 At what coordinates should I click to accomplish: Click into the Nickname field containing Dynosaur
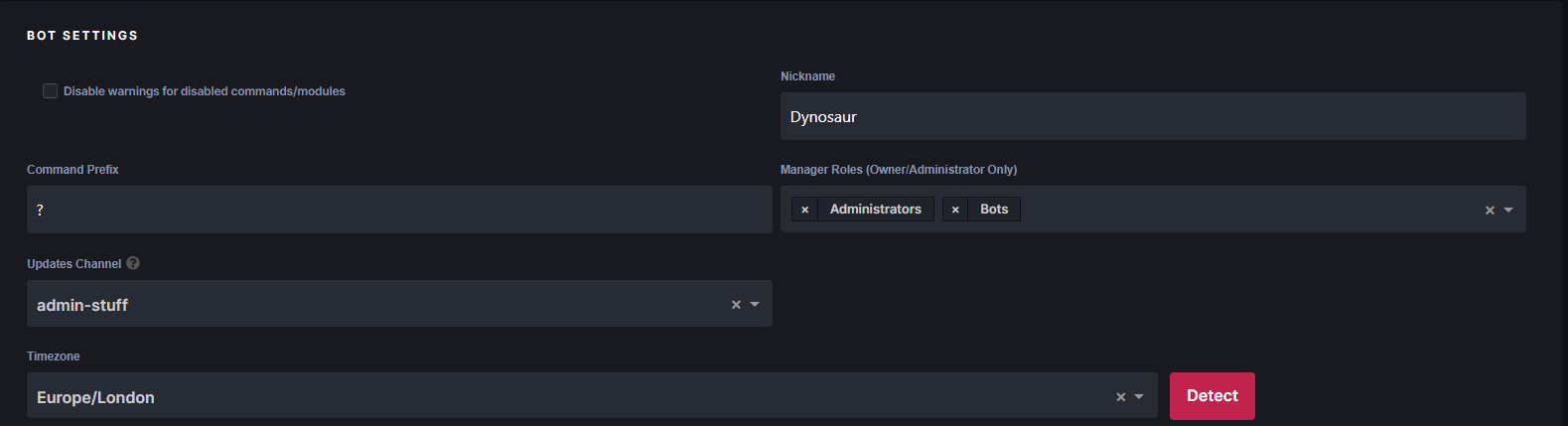(1152, 116)
